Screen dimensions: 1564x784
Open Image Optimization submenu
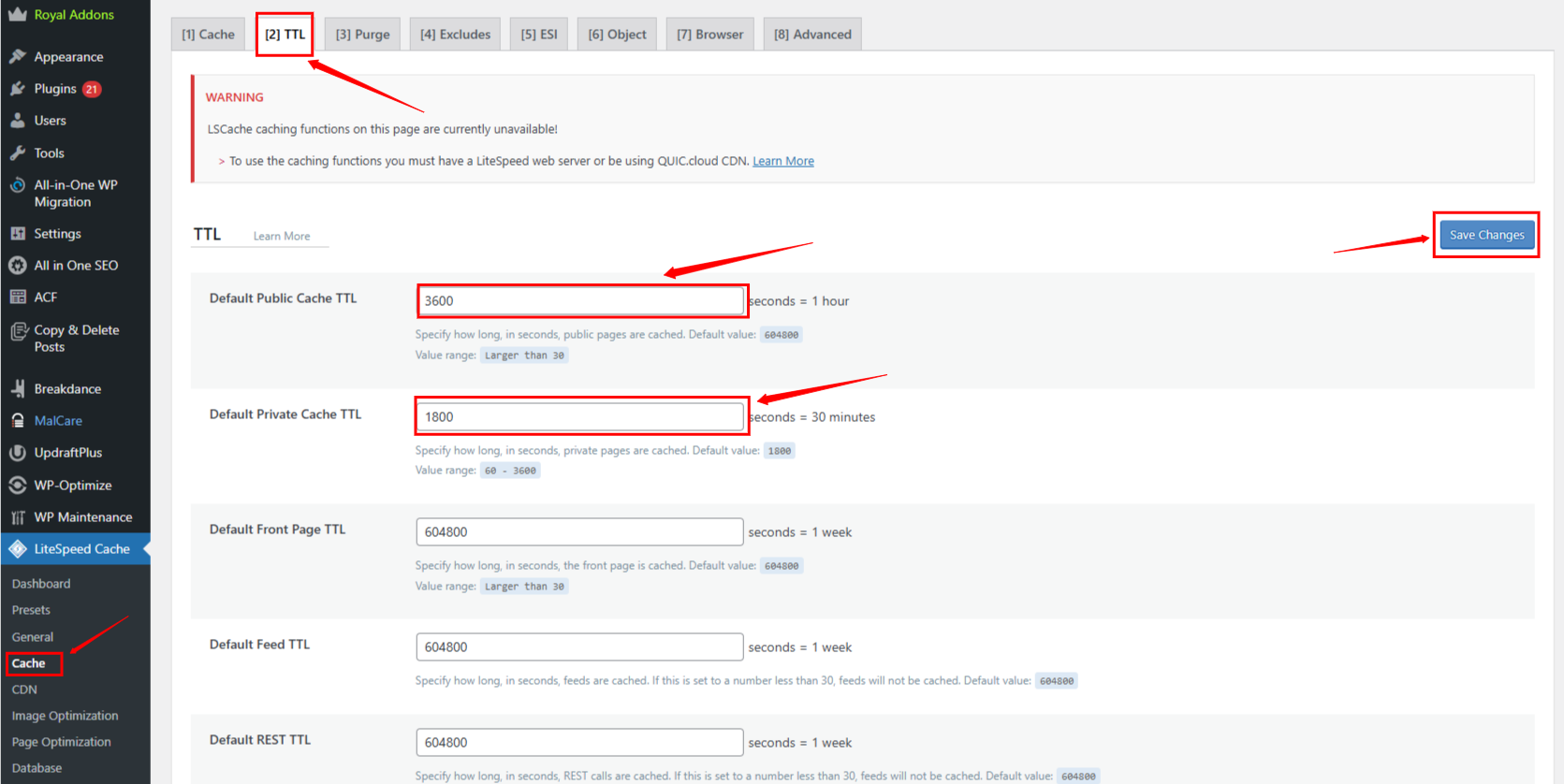pyautogui.click(x=65, y=716)
